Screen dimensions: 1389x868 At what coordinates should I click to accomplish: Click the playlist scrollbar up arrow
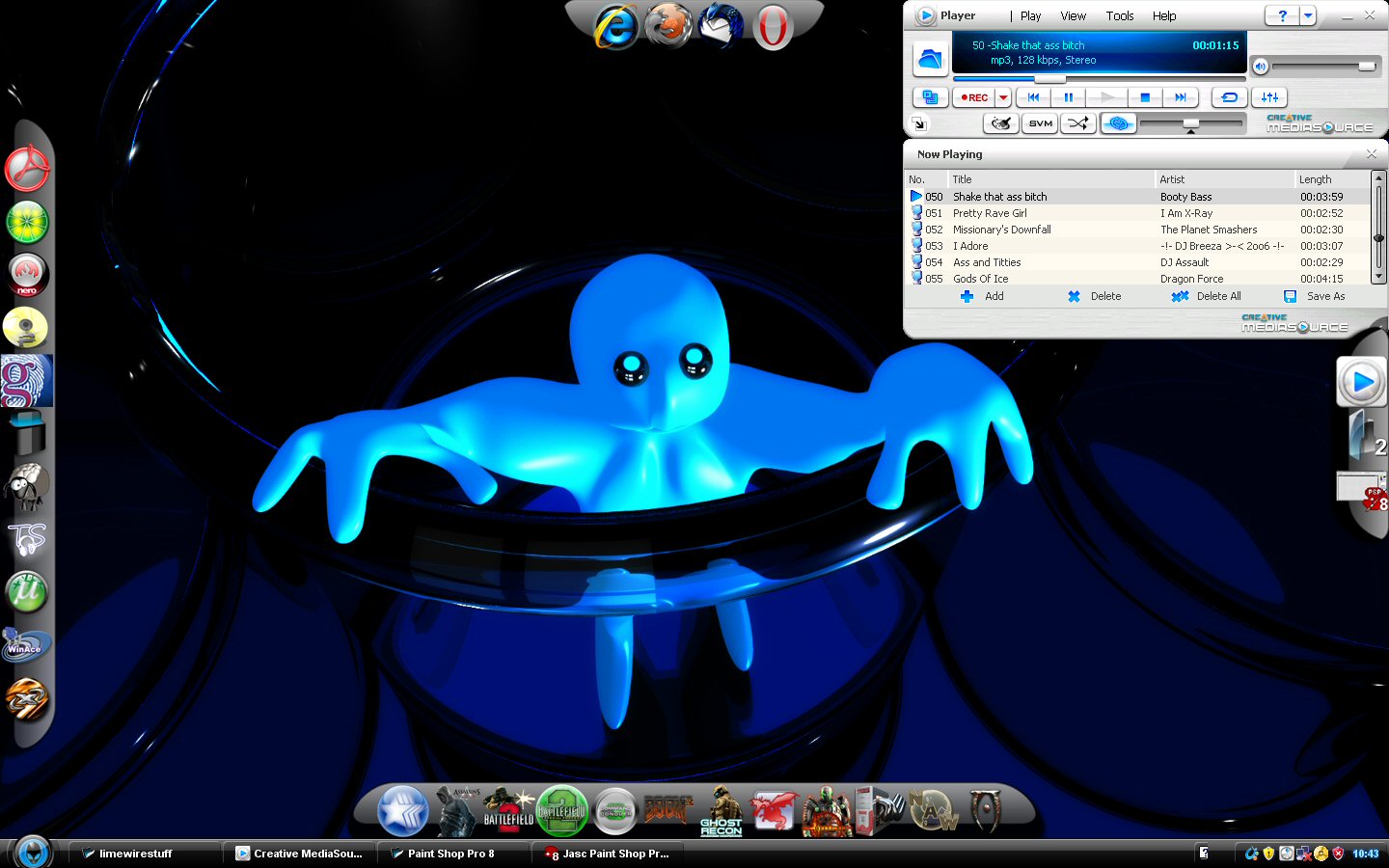(x=1378, y=178)
